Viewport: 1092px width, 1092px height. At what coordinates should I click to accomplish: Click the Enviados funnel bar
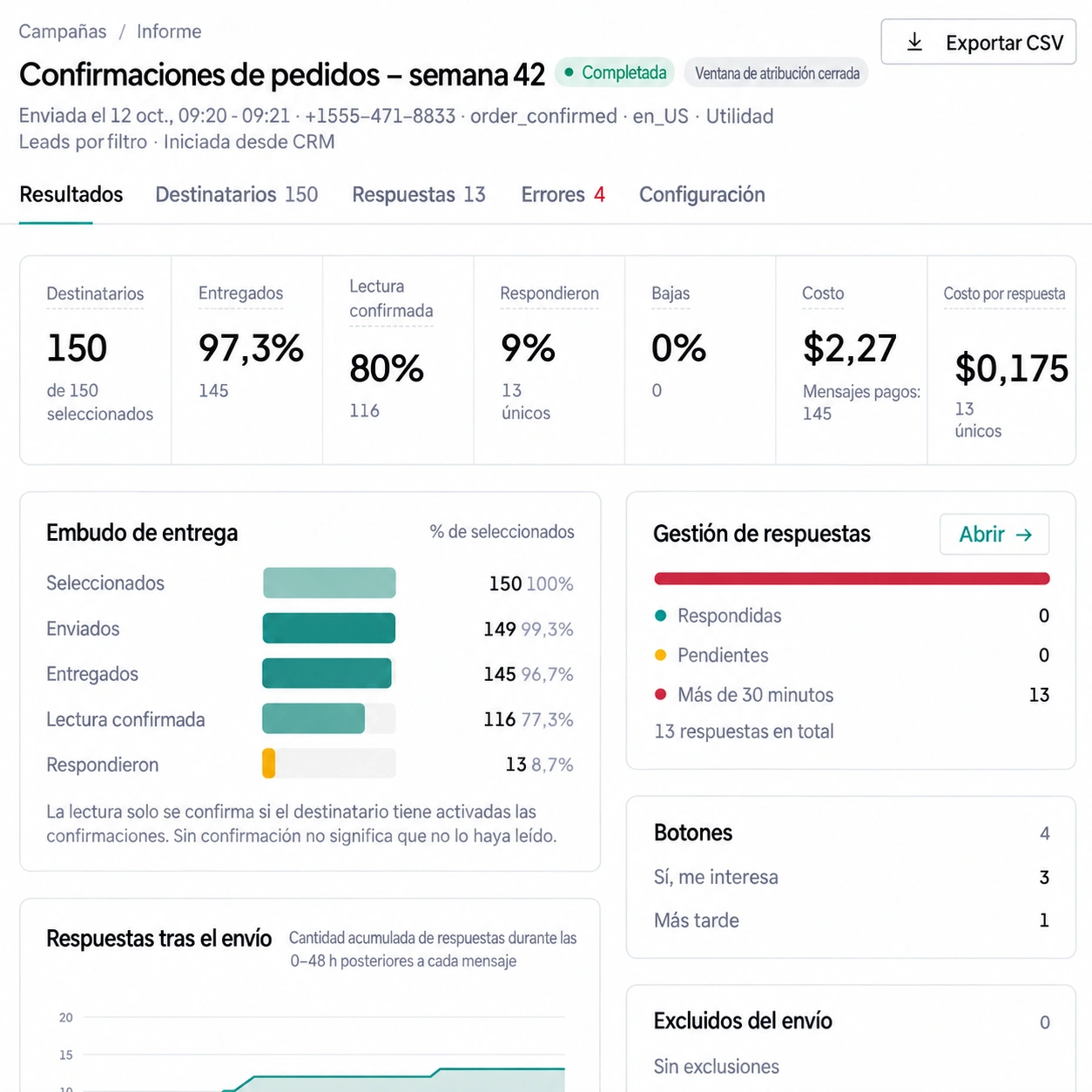tap(329, 628)
